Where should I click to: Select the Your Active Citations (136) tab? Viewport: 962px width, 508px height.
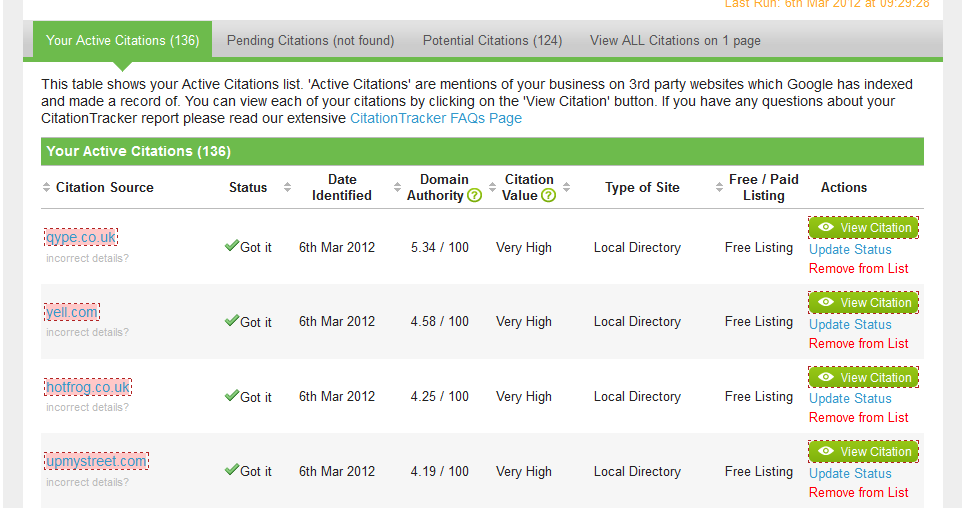(122, 41)
